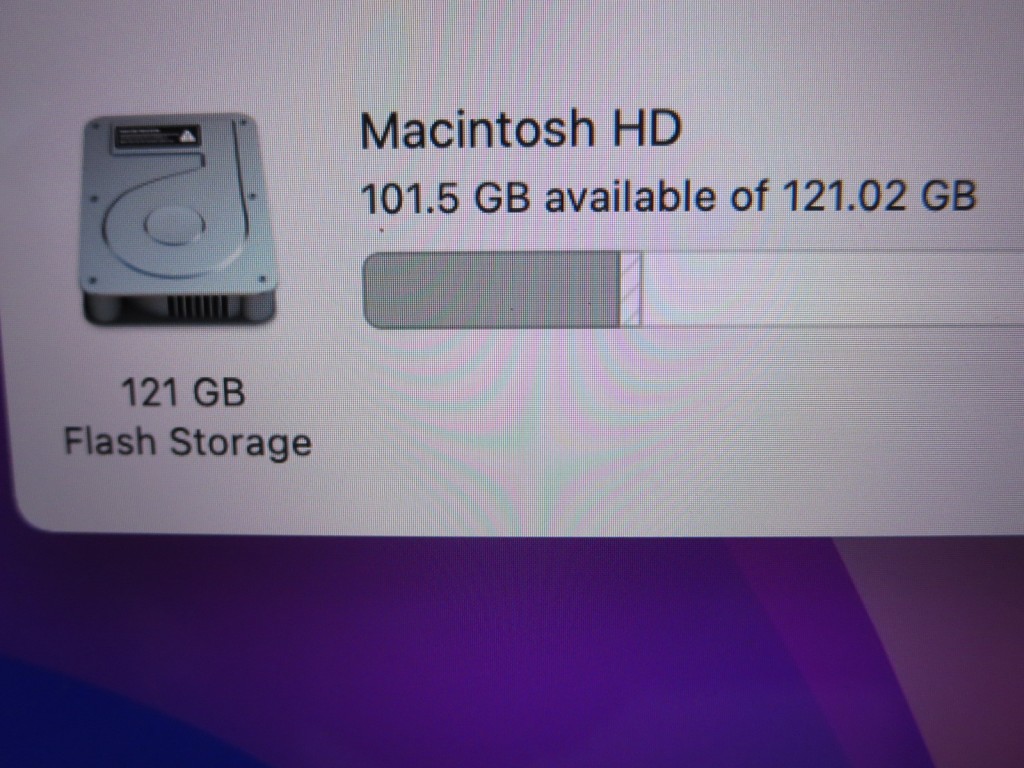Click the empty free portion of storage bar
Screen dimensions: 1024x768
coord(833,289)
